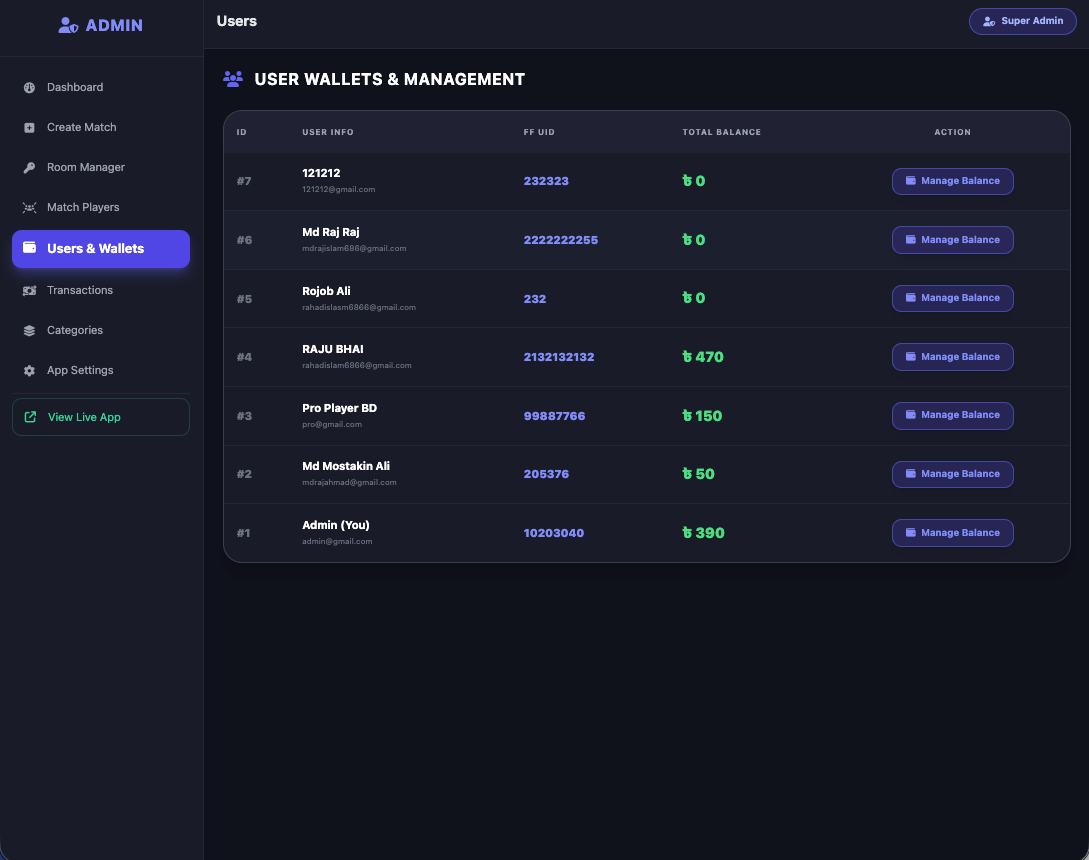Click the row ID #7
This screenshot has width=1089, height=860.
(244, 181)
